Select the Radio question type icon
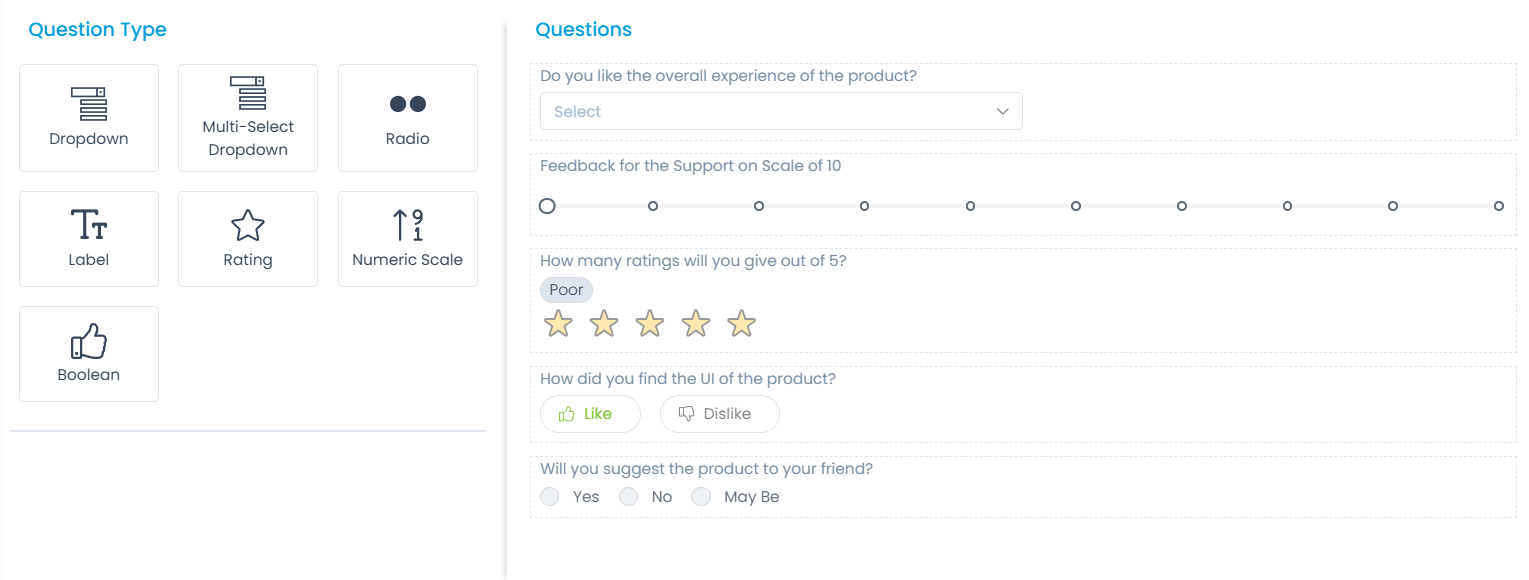The image size is (1529, 580). (x=407, y=103)
